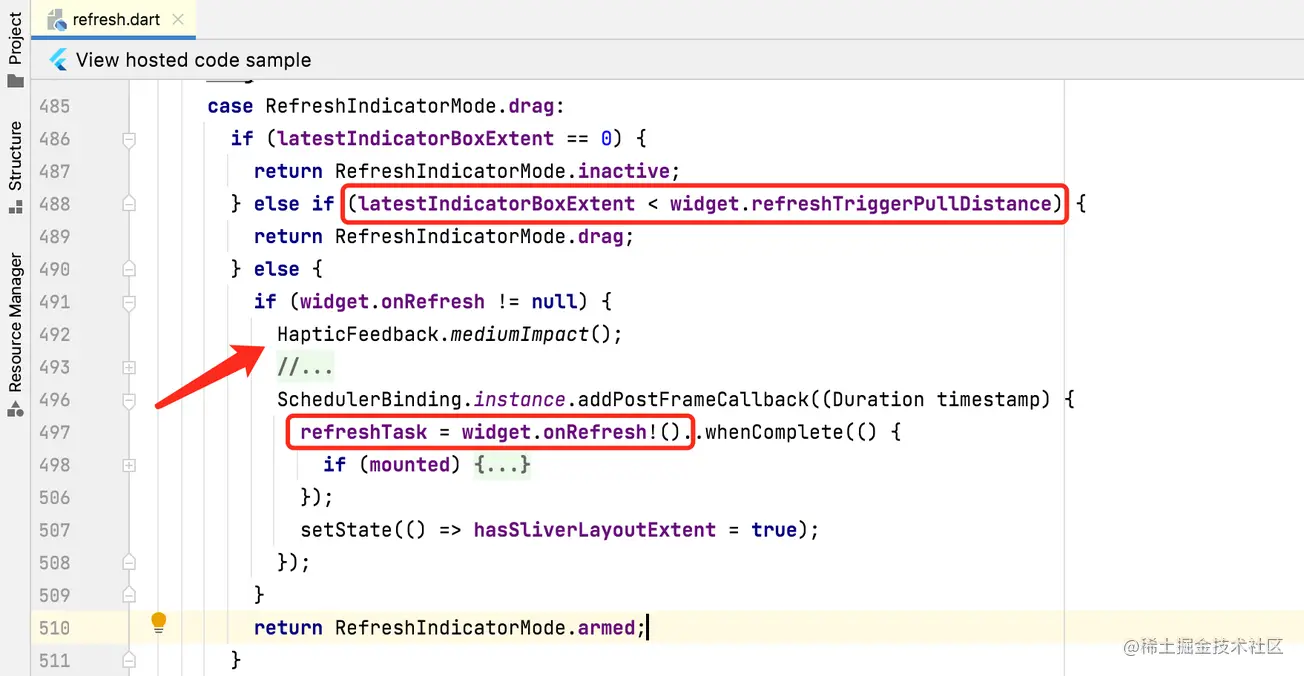Click line number 485 in the gutter
Viewport: 1304px width, 676px height.
[x=55, y=106]
